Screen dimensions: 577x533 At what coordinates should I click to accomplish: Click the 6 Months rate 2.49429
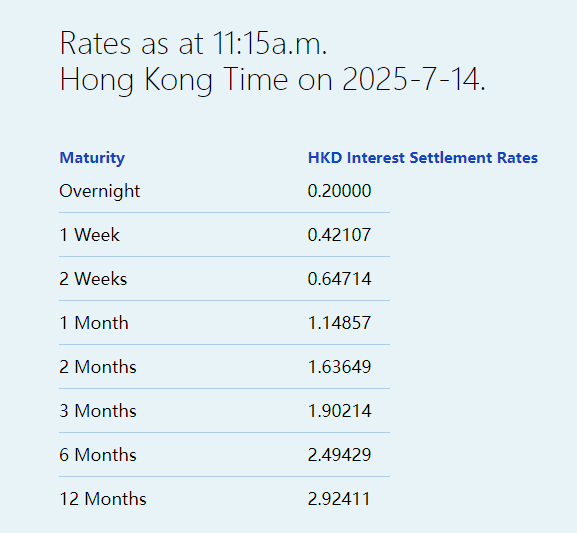(339, 455)
